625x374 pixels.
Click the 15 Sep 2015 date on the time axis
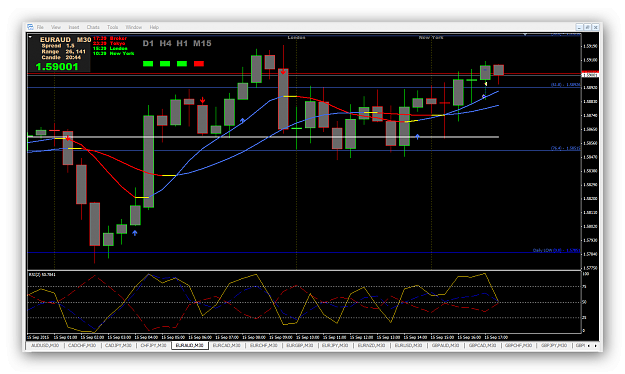pos(39,337)
